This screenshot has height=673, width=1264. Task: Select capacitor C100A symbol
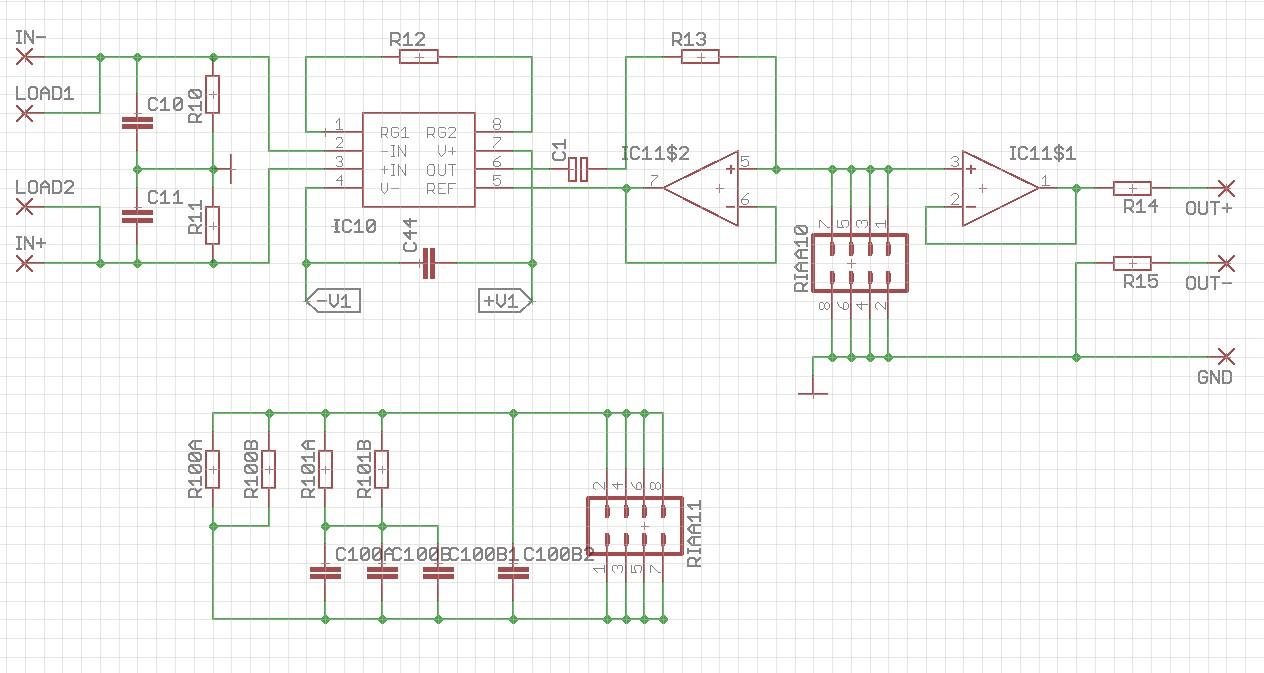tap(325, 573)
